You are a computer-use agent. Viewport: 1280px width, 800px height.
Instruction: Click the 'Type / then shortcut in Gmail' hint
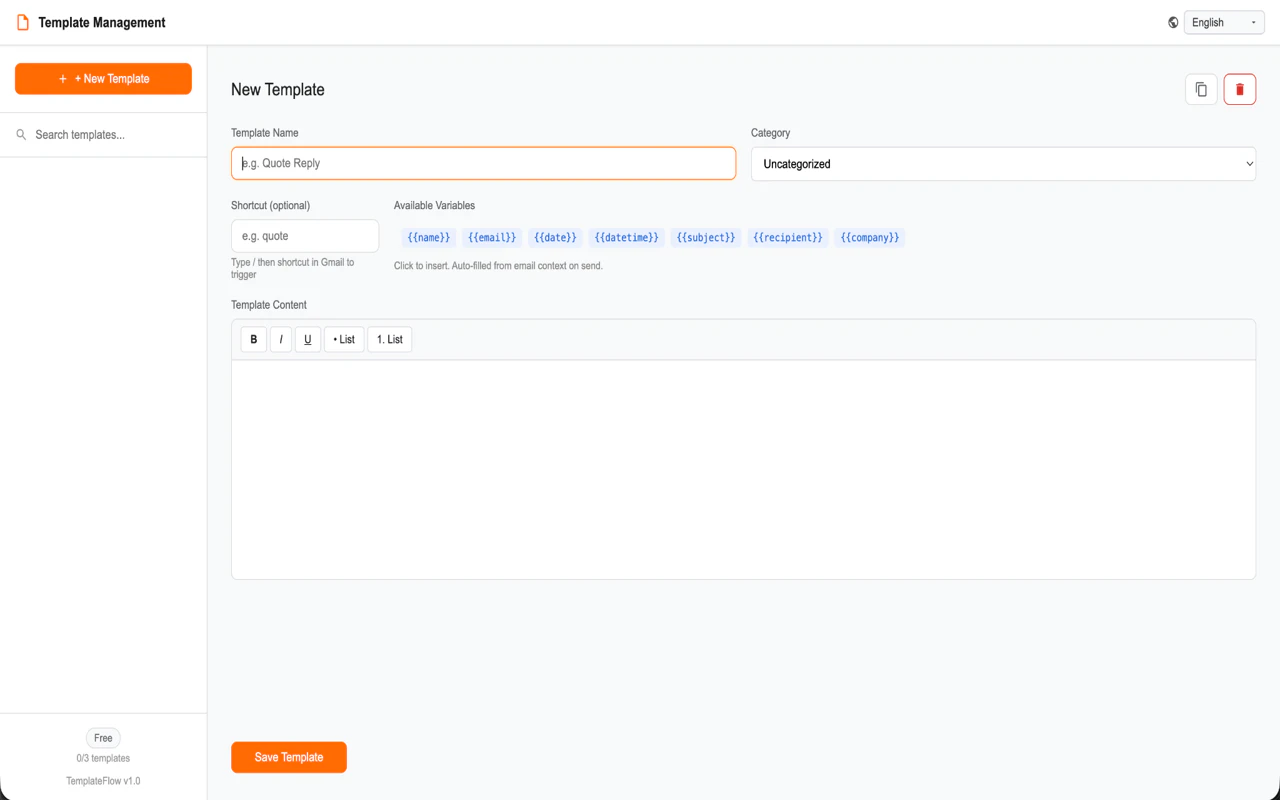click(x=292, y=268)
